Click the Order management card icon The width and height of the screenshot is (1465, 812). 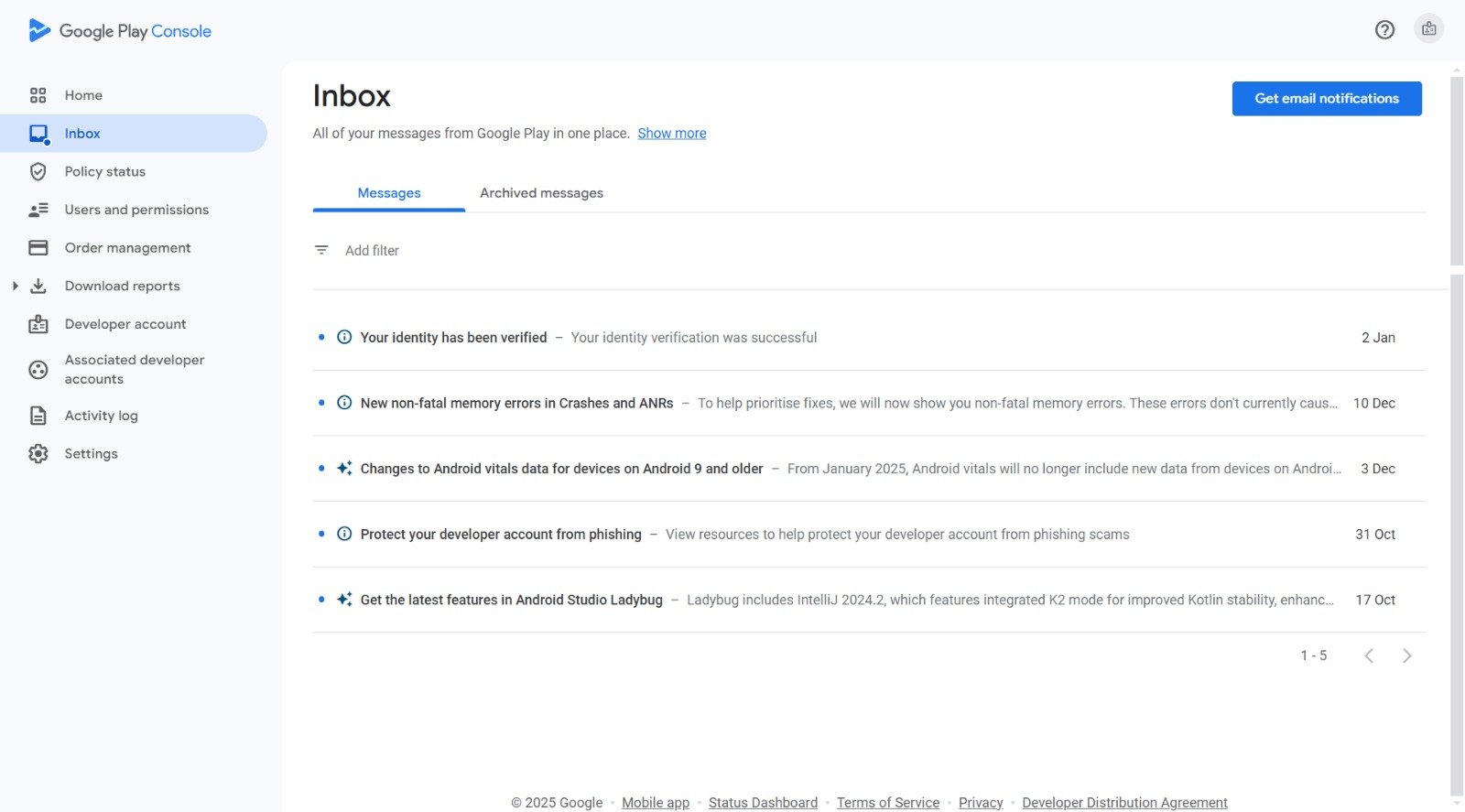click(x=38, y=248)
